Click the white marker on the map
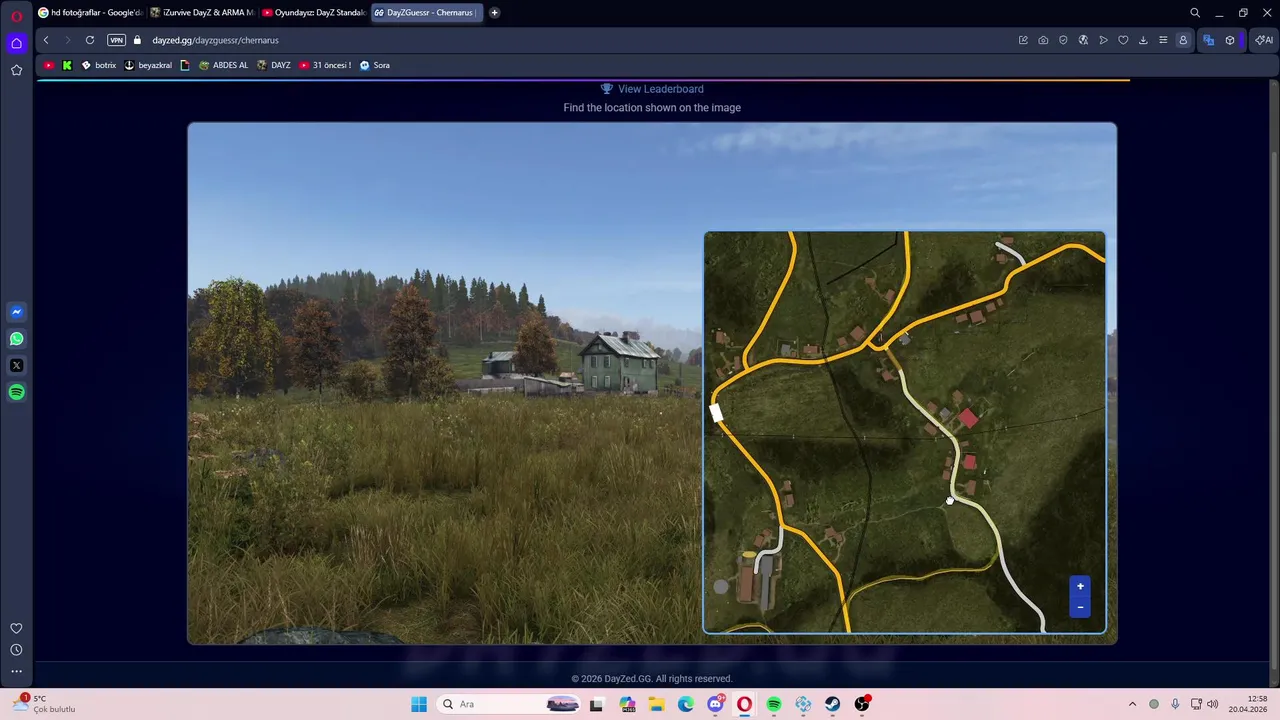Image resolution: width=1280 pixels, height=720 pixels. pyautogui.click(x=716, y=413)
